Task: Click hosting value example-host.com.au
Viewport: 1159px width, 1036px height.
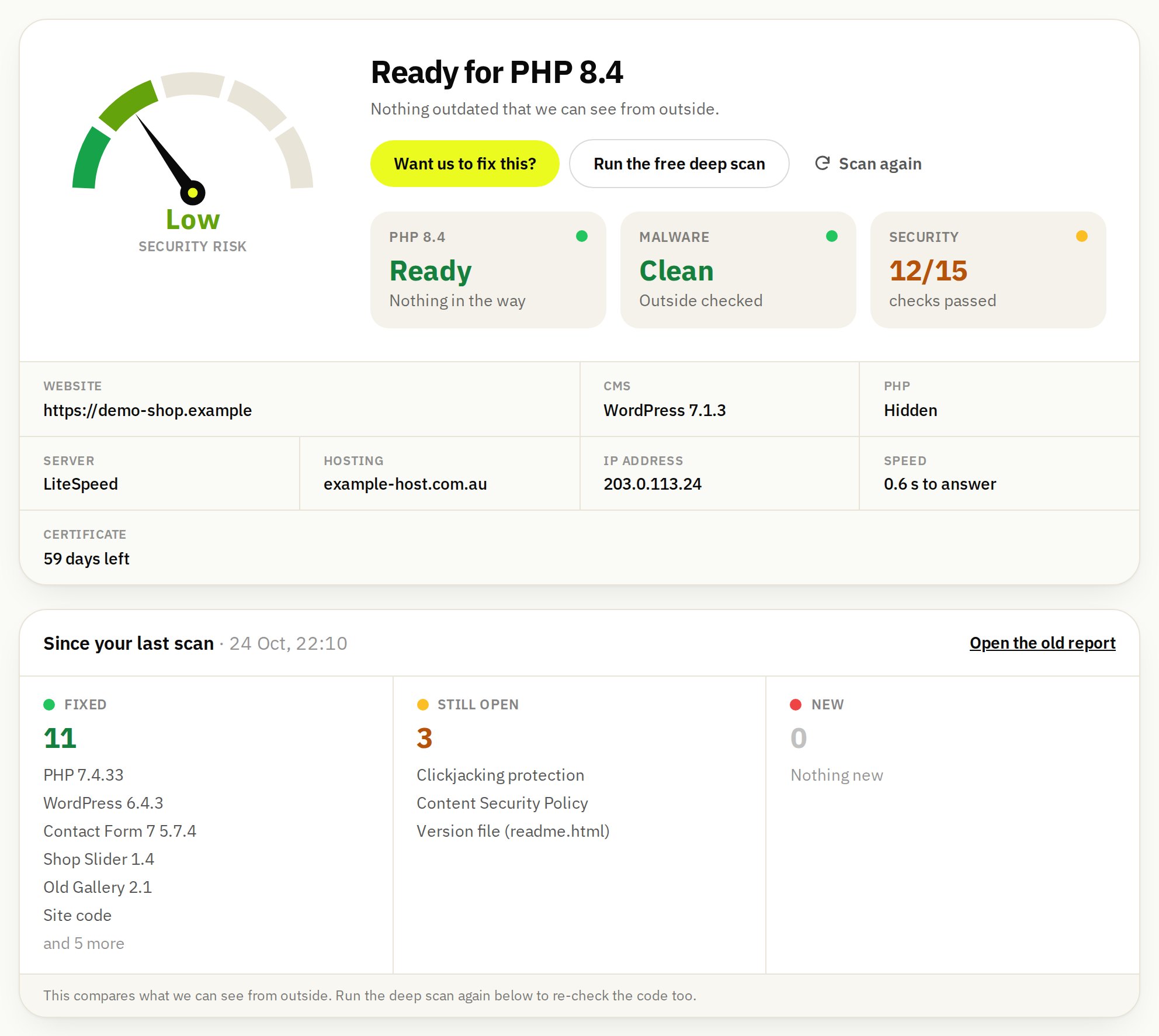Action: pos(405,484)
